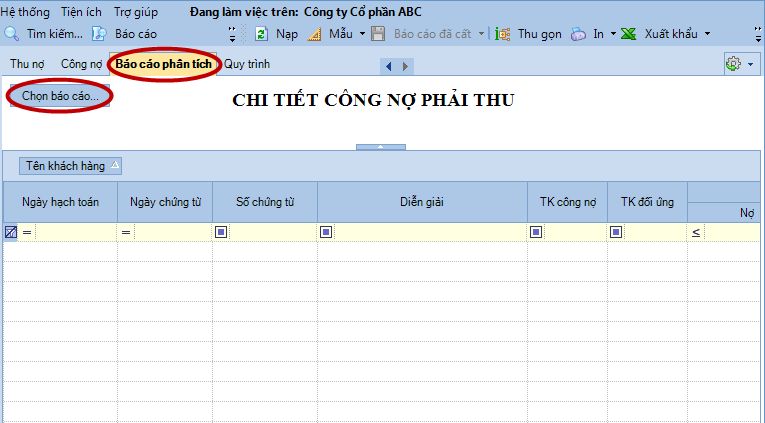Click the Ngày hạch toán filter field
Viewport: 765px width, 423px height.
[75, 232]
